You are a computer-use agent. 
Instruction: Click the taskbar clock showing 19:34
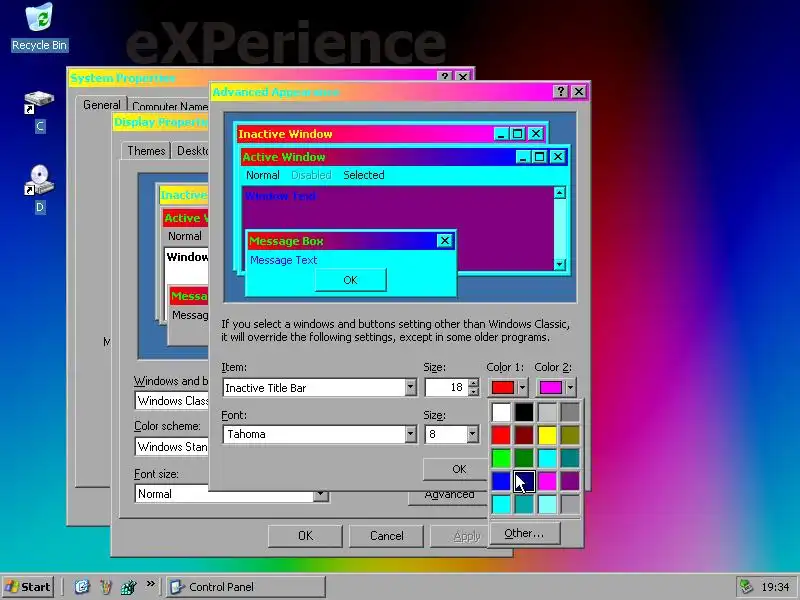tap(775, 587)
